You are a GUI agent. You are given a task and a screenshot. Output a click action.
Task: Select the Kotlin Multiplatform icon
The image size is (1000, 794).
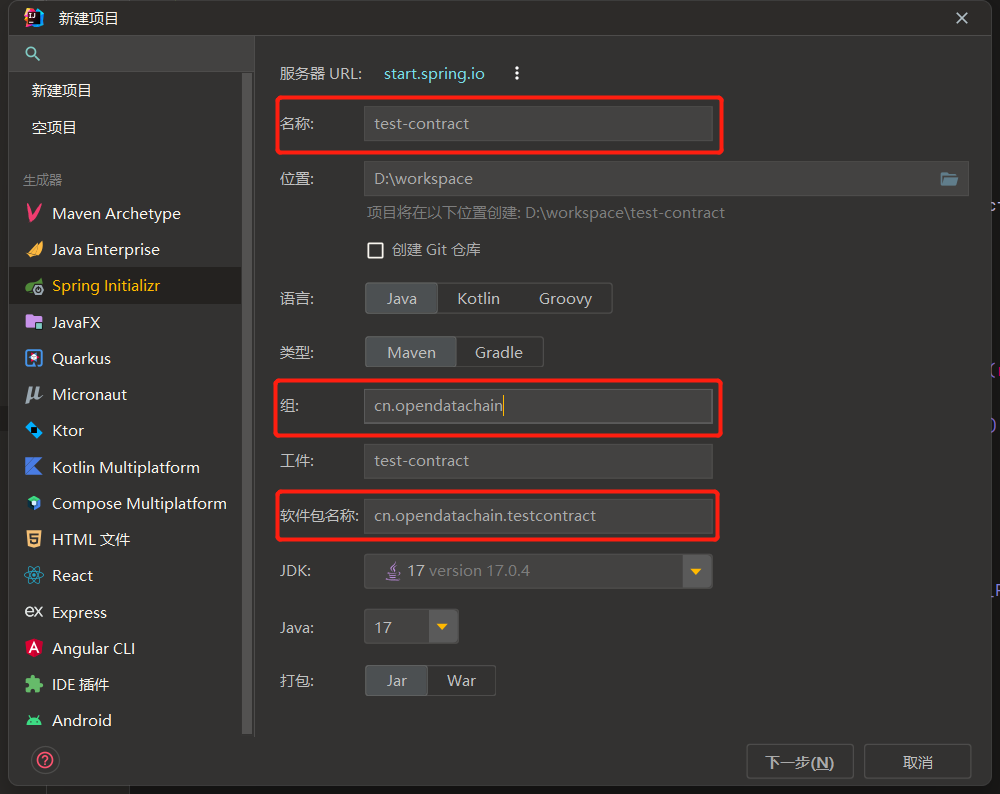click(34, 467)
